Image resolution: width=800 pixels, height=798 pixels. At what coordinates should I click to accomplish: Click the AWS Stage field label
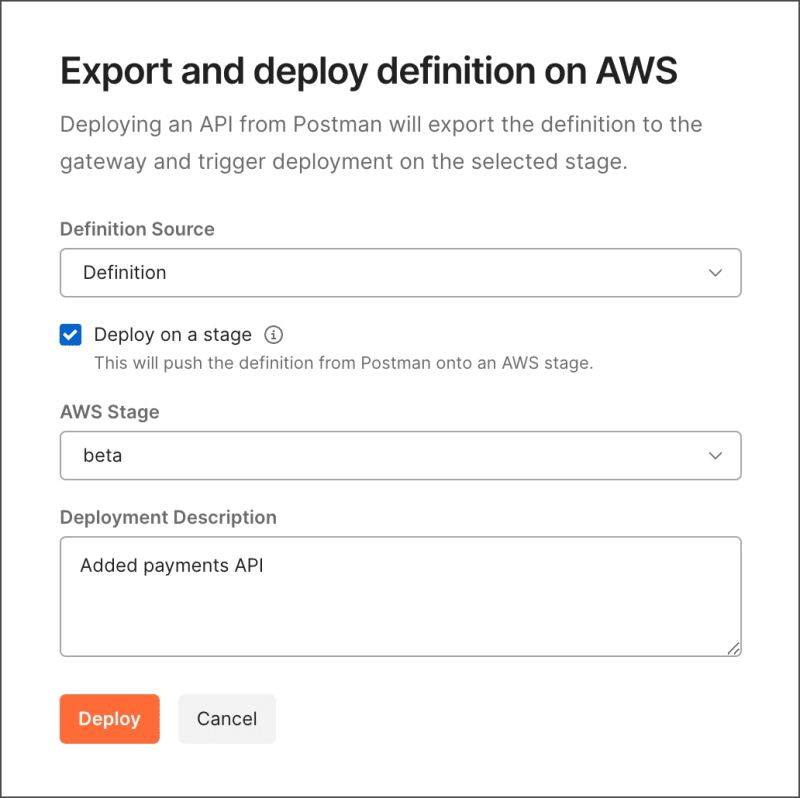point(110,412)
